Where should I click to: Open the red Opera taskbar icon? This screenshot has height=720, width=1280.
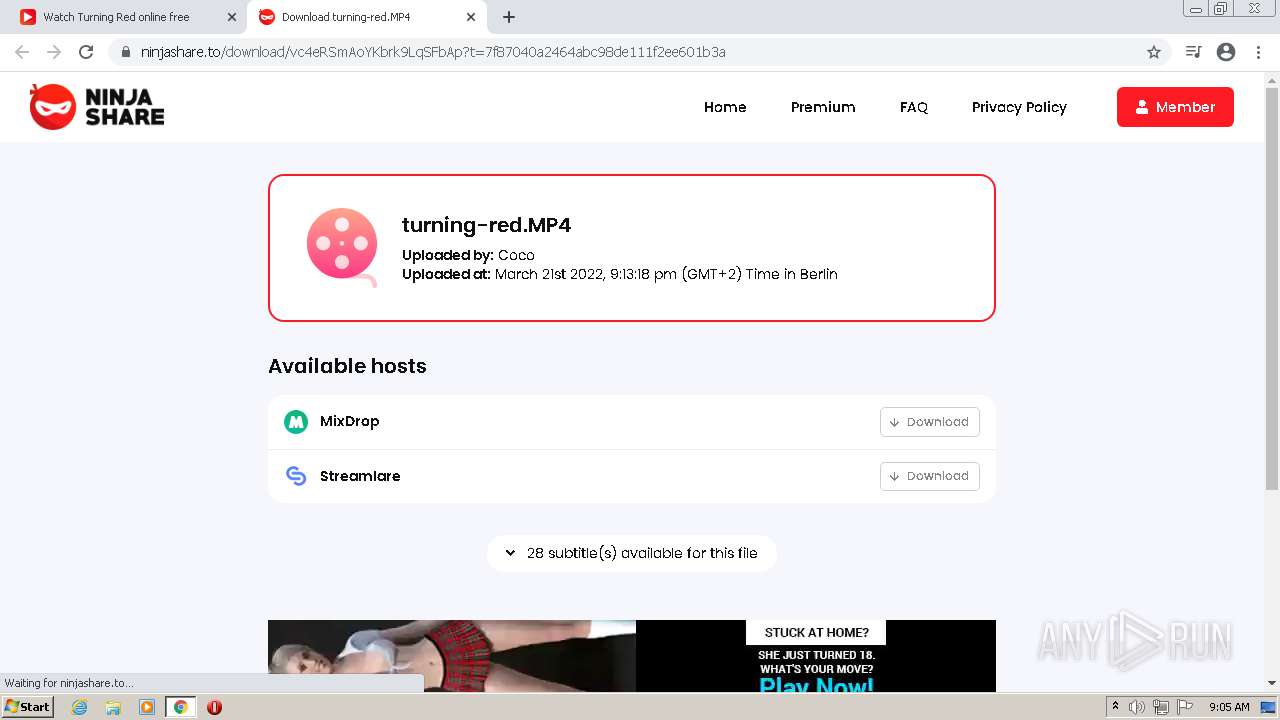click(x=214, y=707)
